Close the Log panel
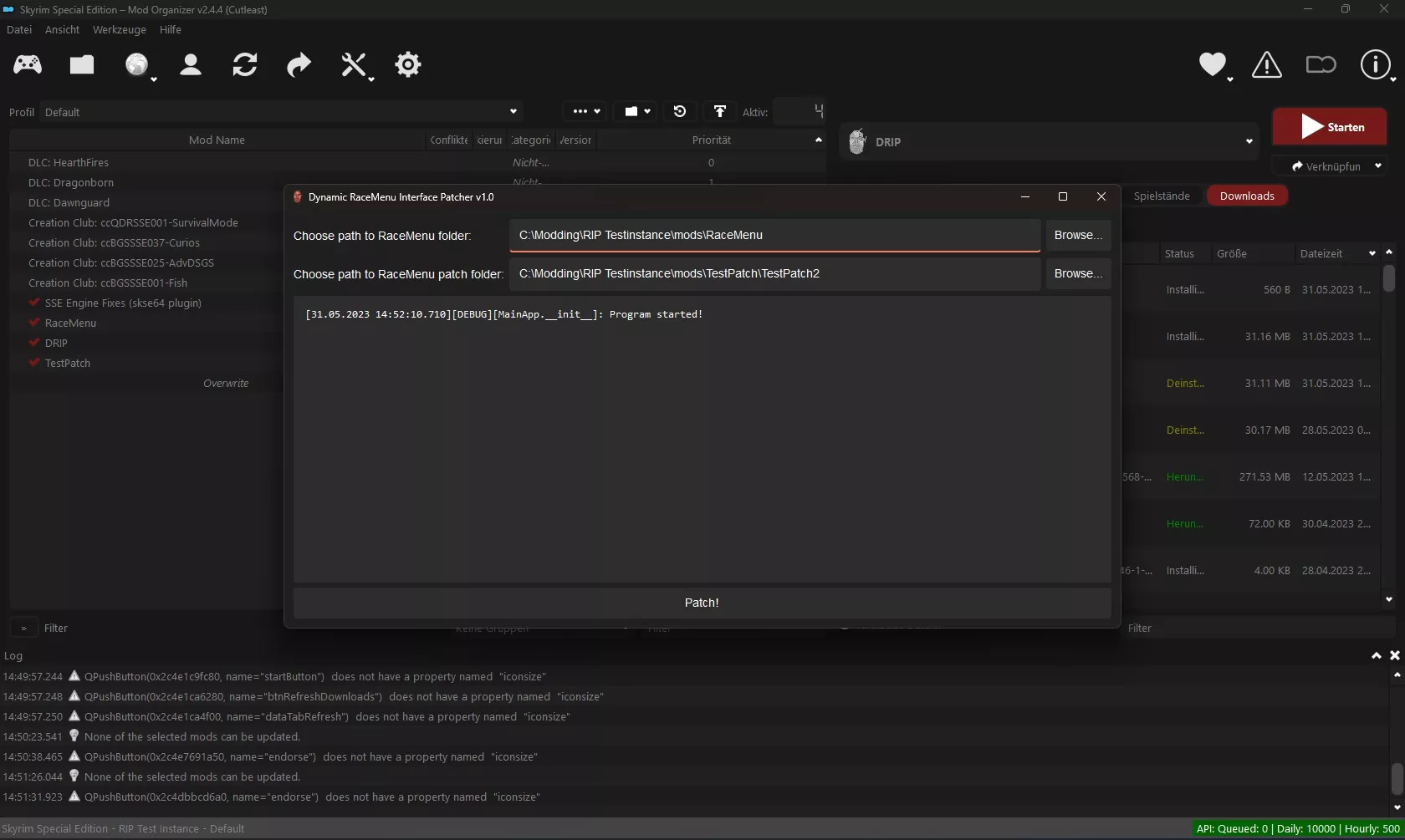Screen dimensions: 1405x840 (1395, 655)
